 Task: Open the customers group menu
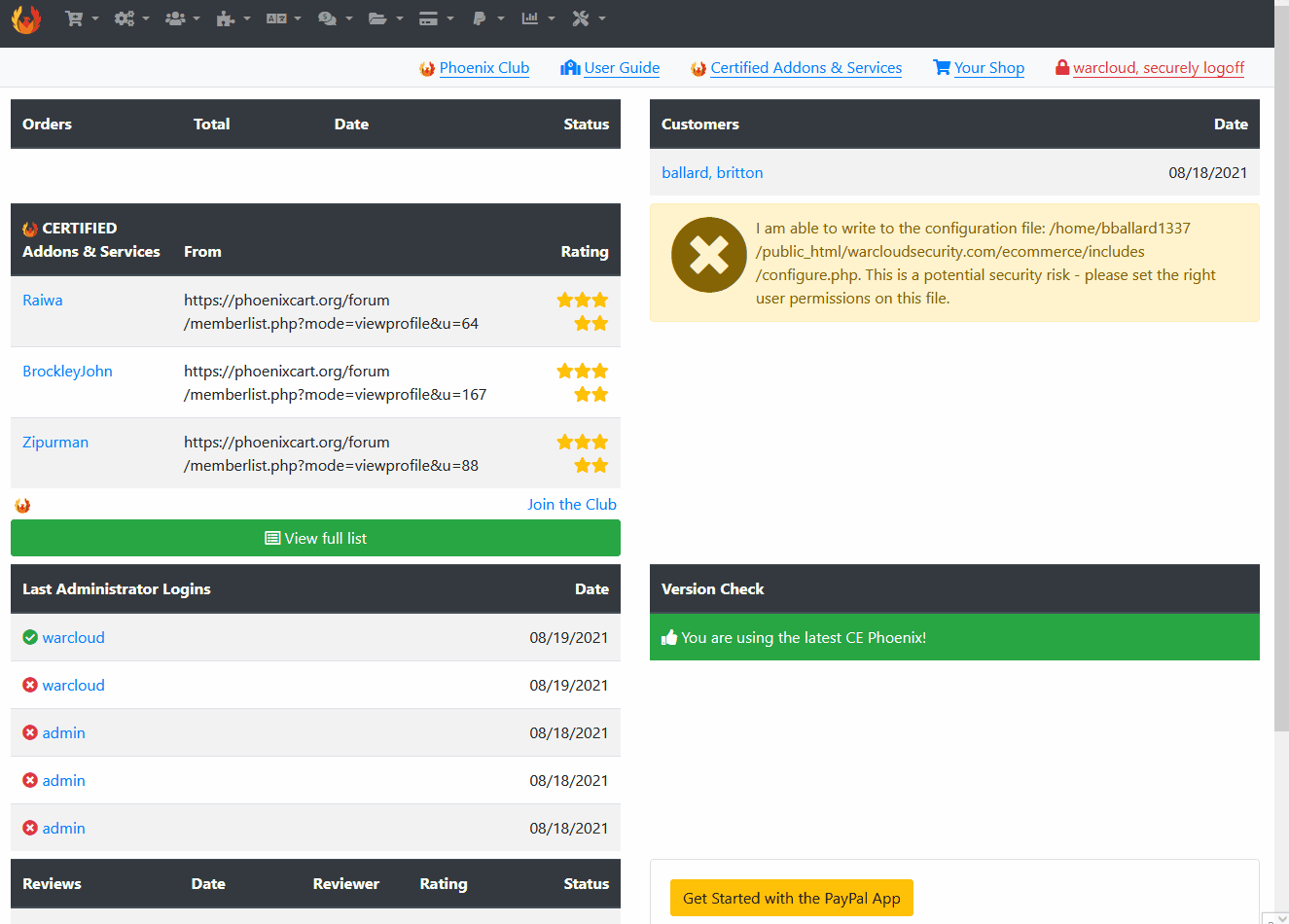pyautogui.click(x=183, y=18)
